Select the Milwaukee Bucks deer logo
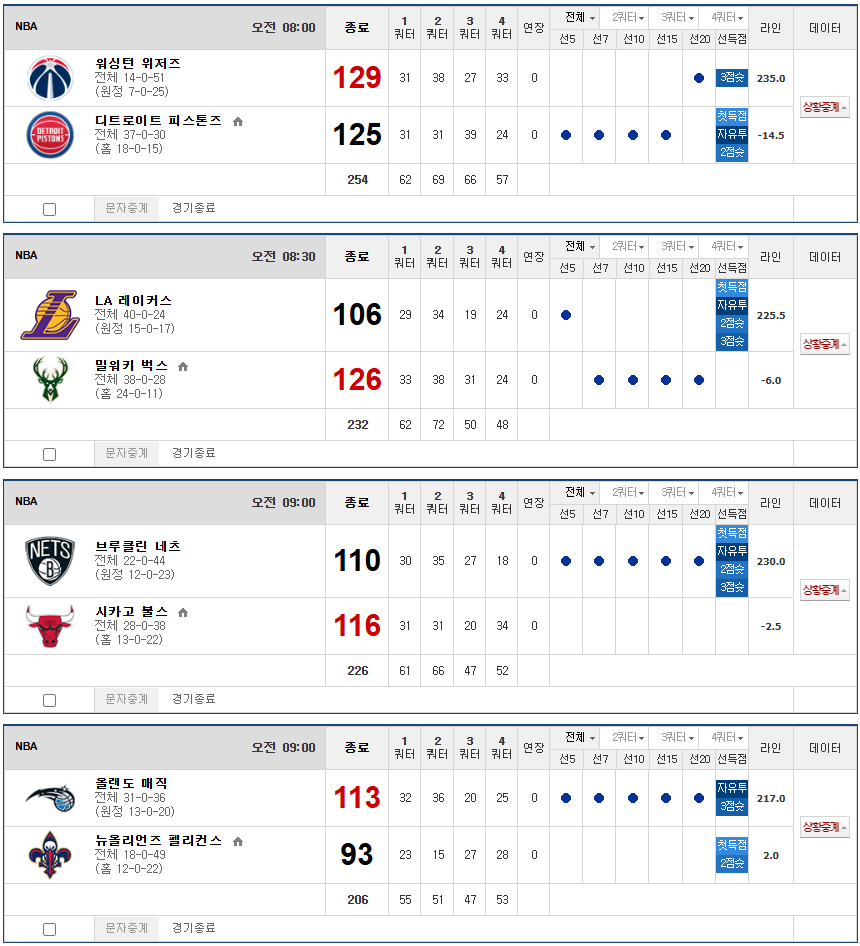The height and width of the screenshot is (946, 860). coord(51,380)
